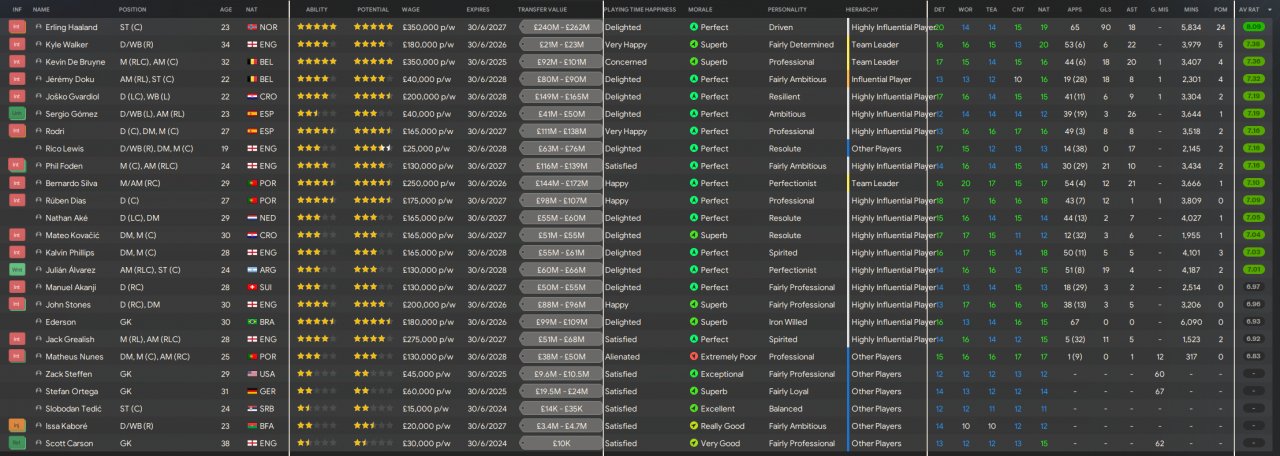1280x456 pixels.
Task: Open Scott Carson's £10K transfer value
Action: point(561,443)
